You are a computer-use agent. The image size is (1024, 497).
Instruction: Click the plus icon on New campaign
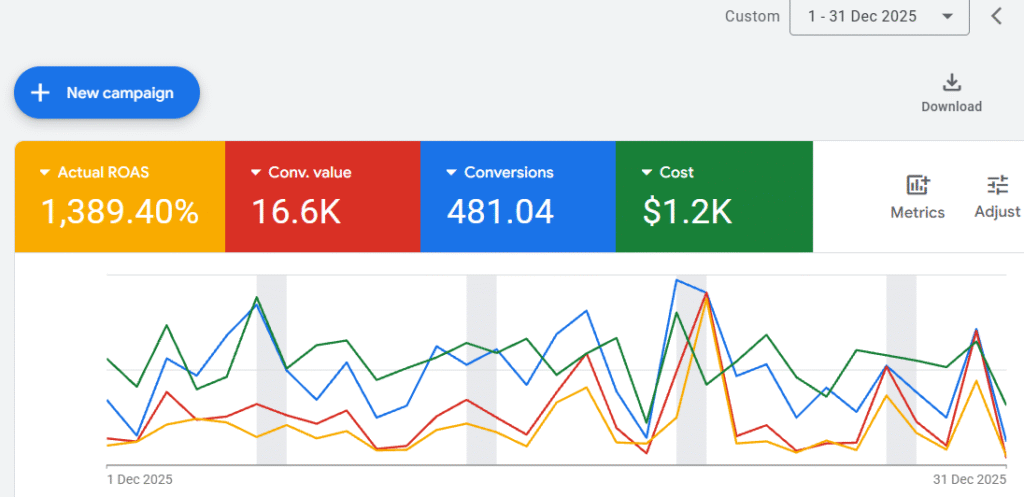40,93
